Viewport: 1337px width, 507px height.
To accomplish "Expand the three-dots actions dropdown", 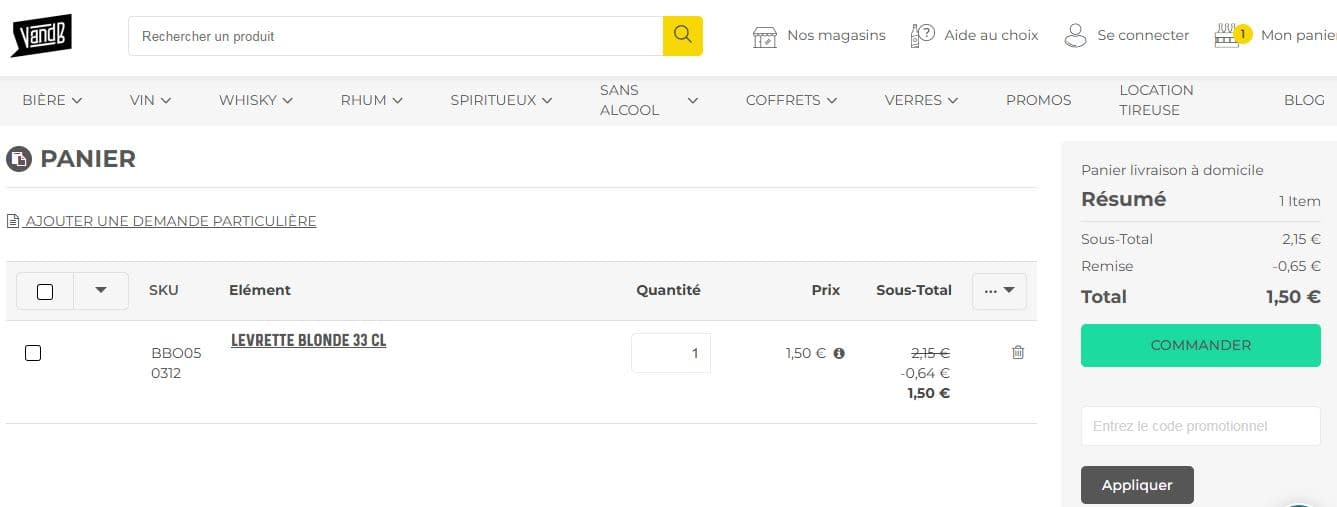I will (x=999, y=291).
